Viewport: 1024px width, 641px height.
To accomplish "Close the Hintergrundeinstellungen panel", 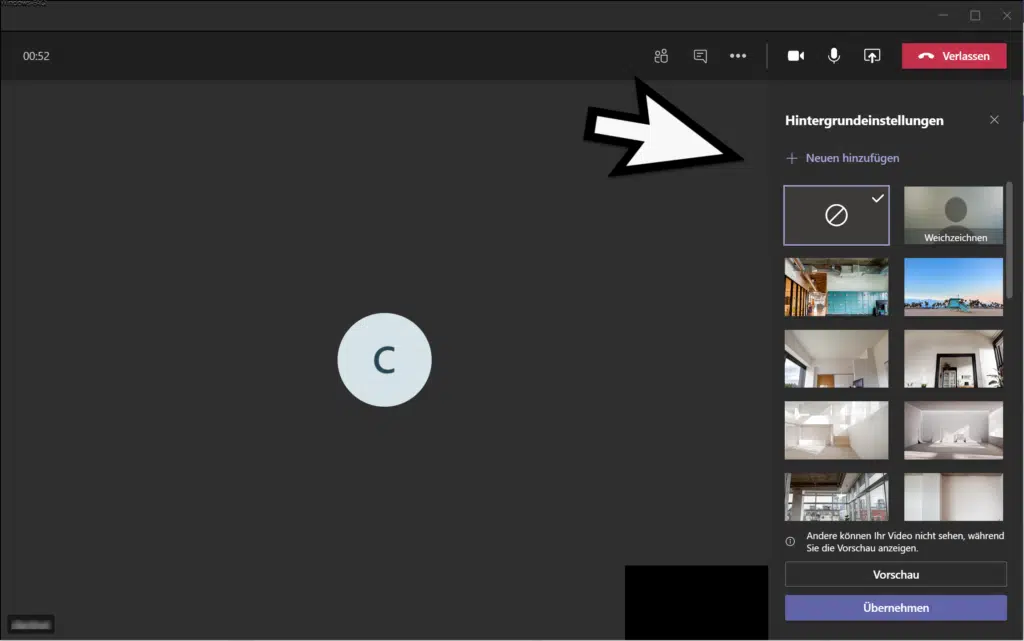I will point(994,120).
